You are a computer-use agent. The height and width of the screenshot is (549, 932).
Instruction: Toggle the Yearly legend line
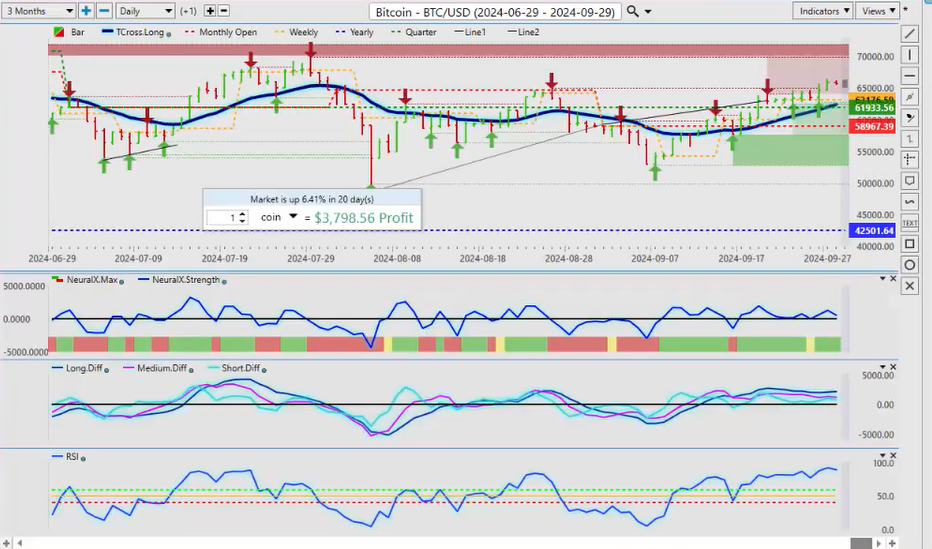355,32
